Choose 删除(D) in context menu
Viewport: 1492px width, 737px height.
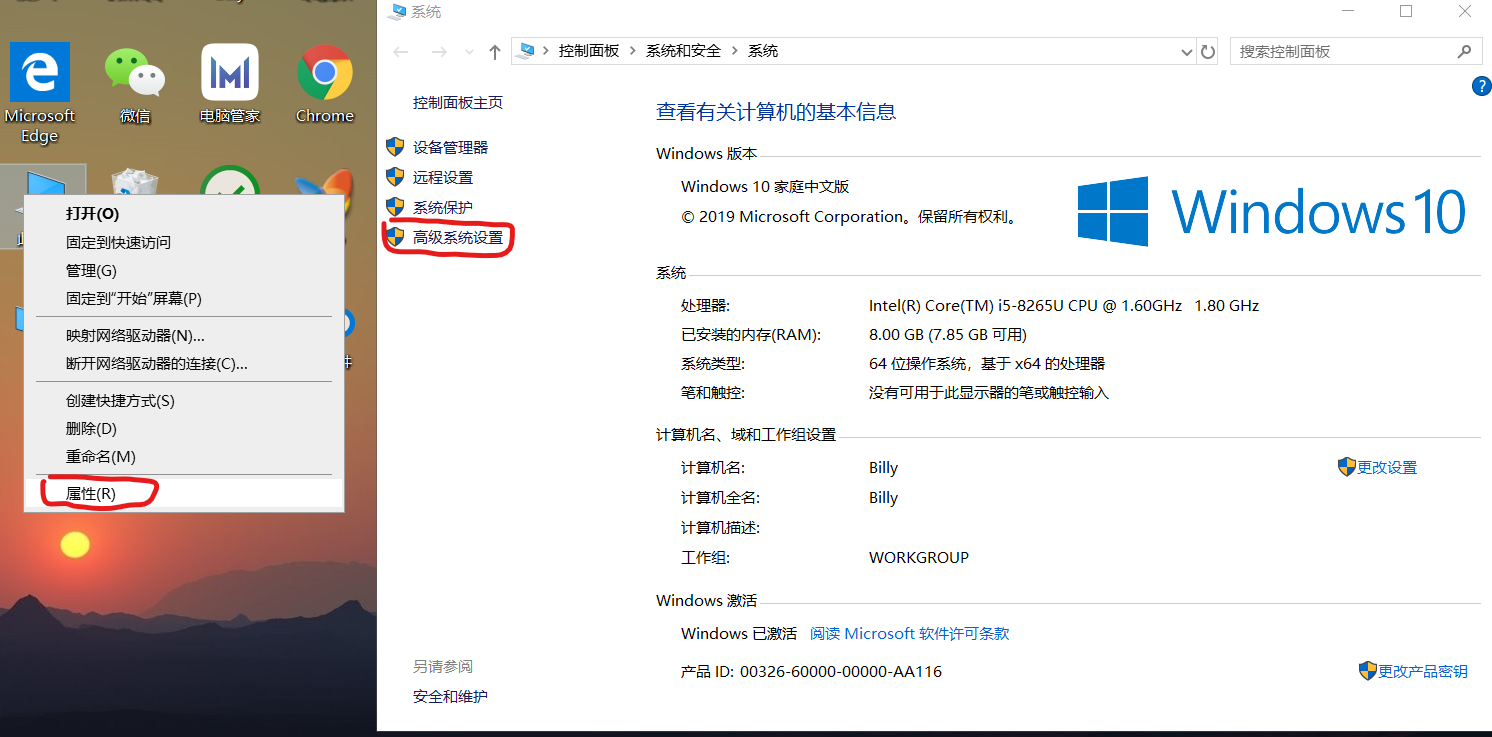tap(184, 428)
